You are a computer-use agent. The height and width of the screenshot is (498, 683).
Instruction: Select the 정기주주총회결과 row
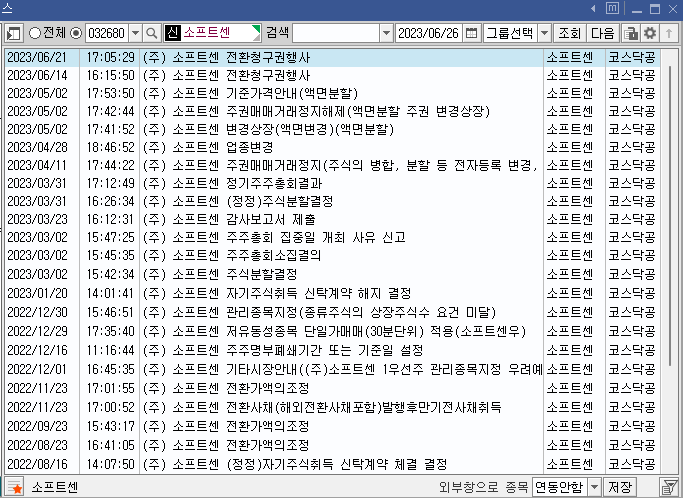pyautogui.click(x=332, y=183)
